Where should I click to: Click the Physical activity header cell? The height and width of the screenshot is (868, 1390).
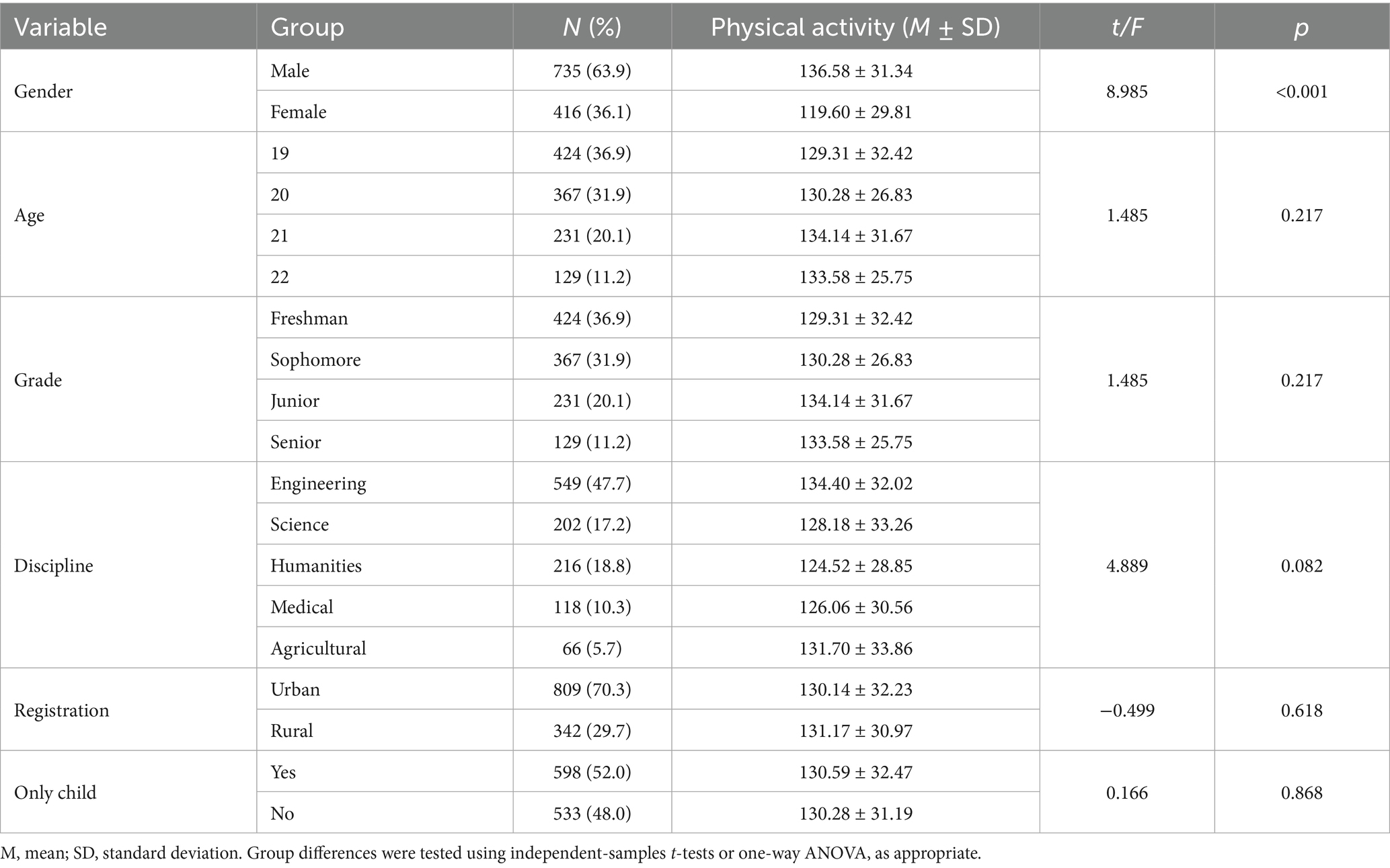[x=855, y=27]
